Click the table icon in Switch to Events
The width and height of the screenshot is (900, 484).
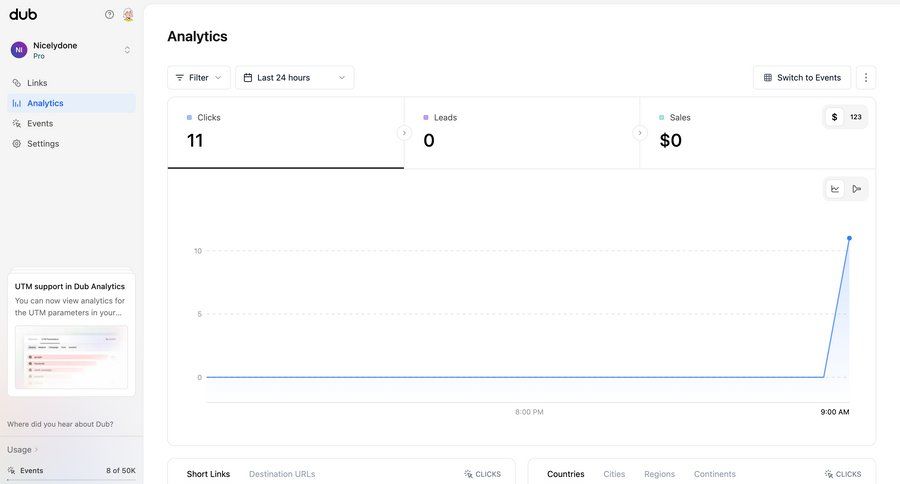pos(767,78)
